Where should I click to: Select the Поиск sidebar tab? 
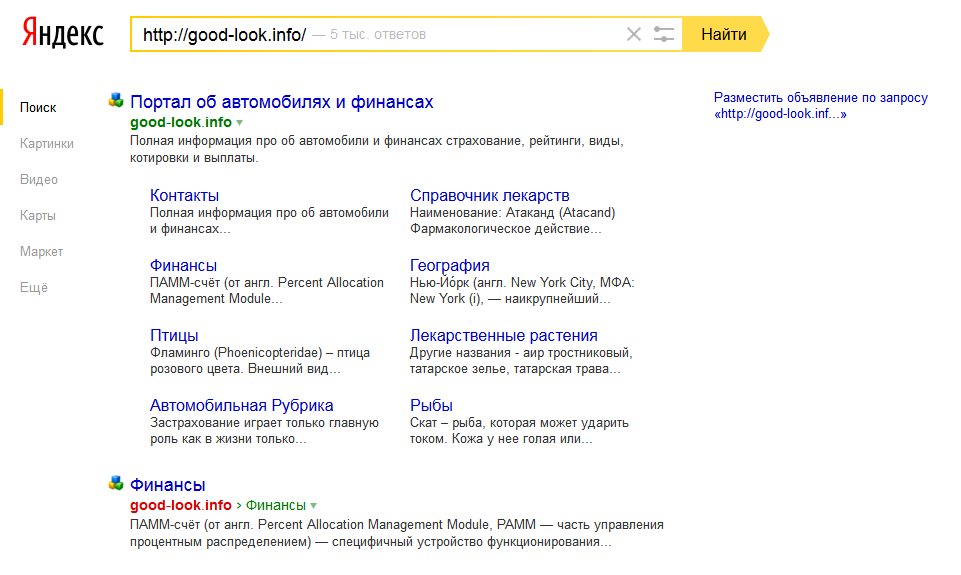pos(38,108)
